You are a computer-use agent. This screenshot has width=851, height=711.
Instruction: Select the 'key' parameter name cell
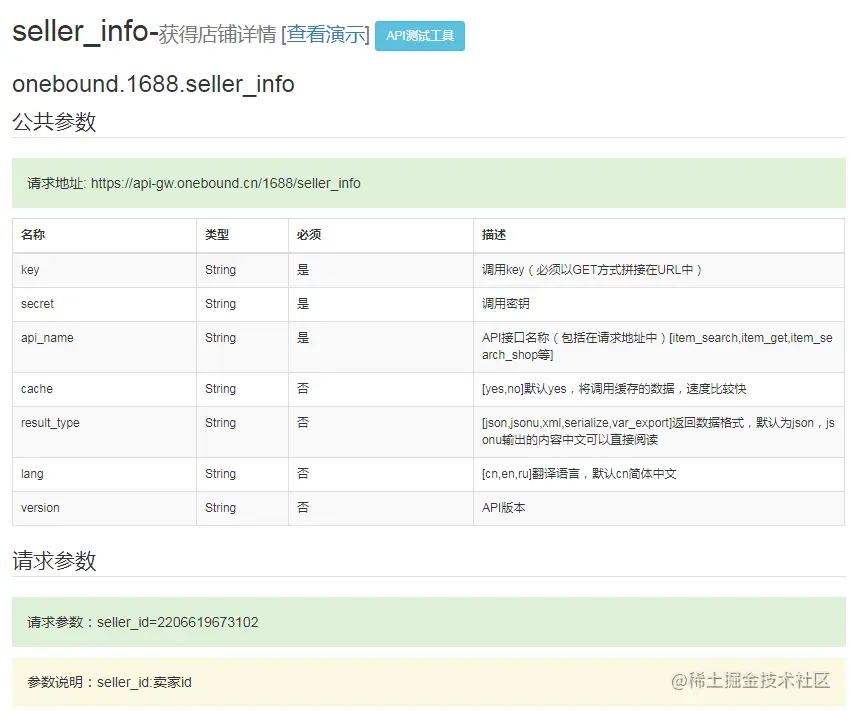click(x=104, y=270)
